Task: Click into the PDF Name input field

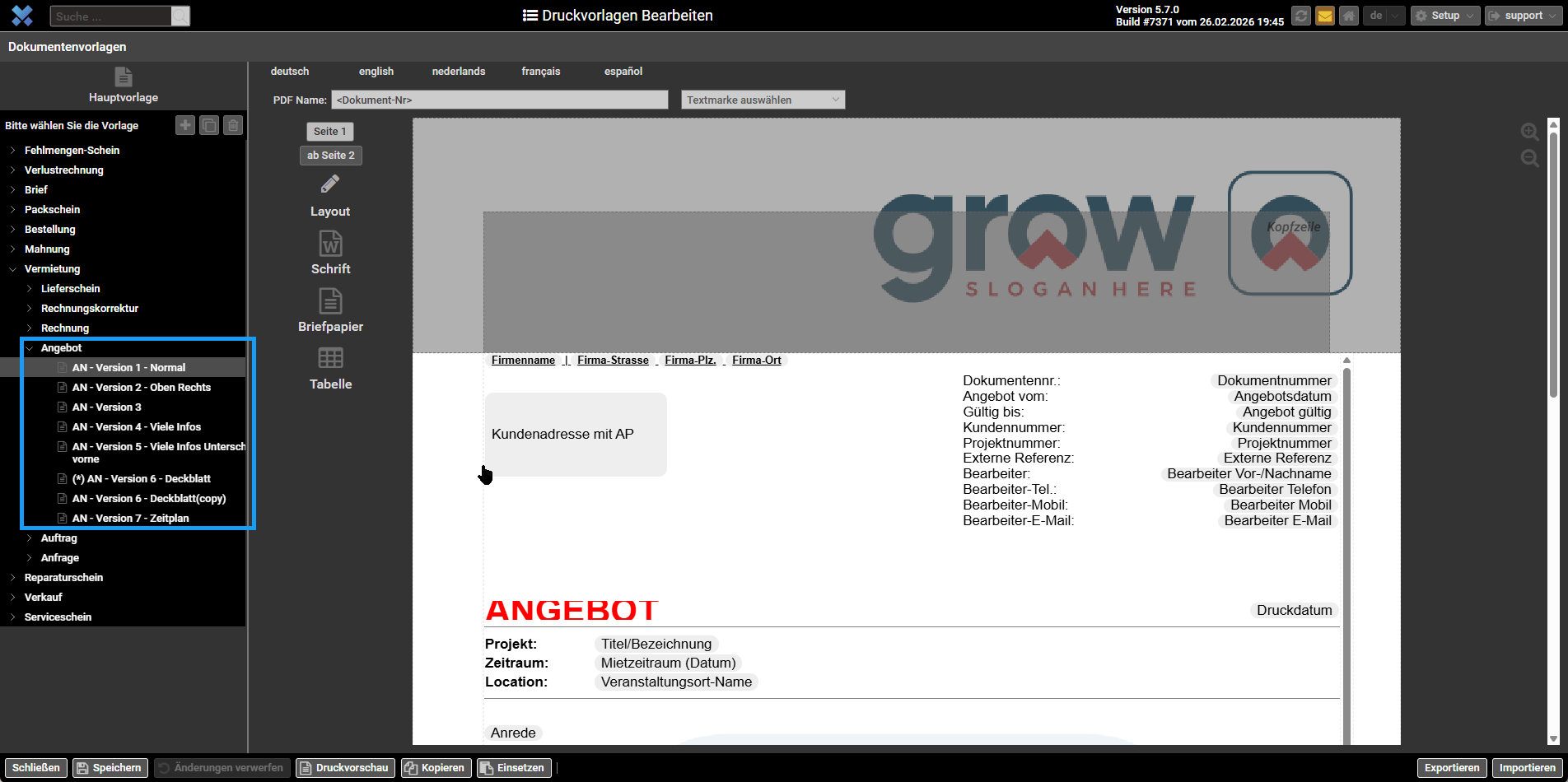Action: click(499, 100)
